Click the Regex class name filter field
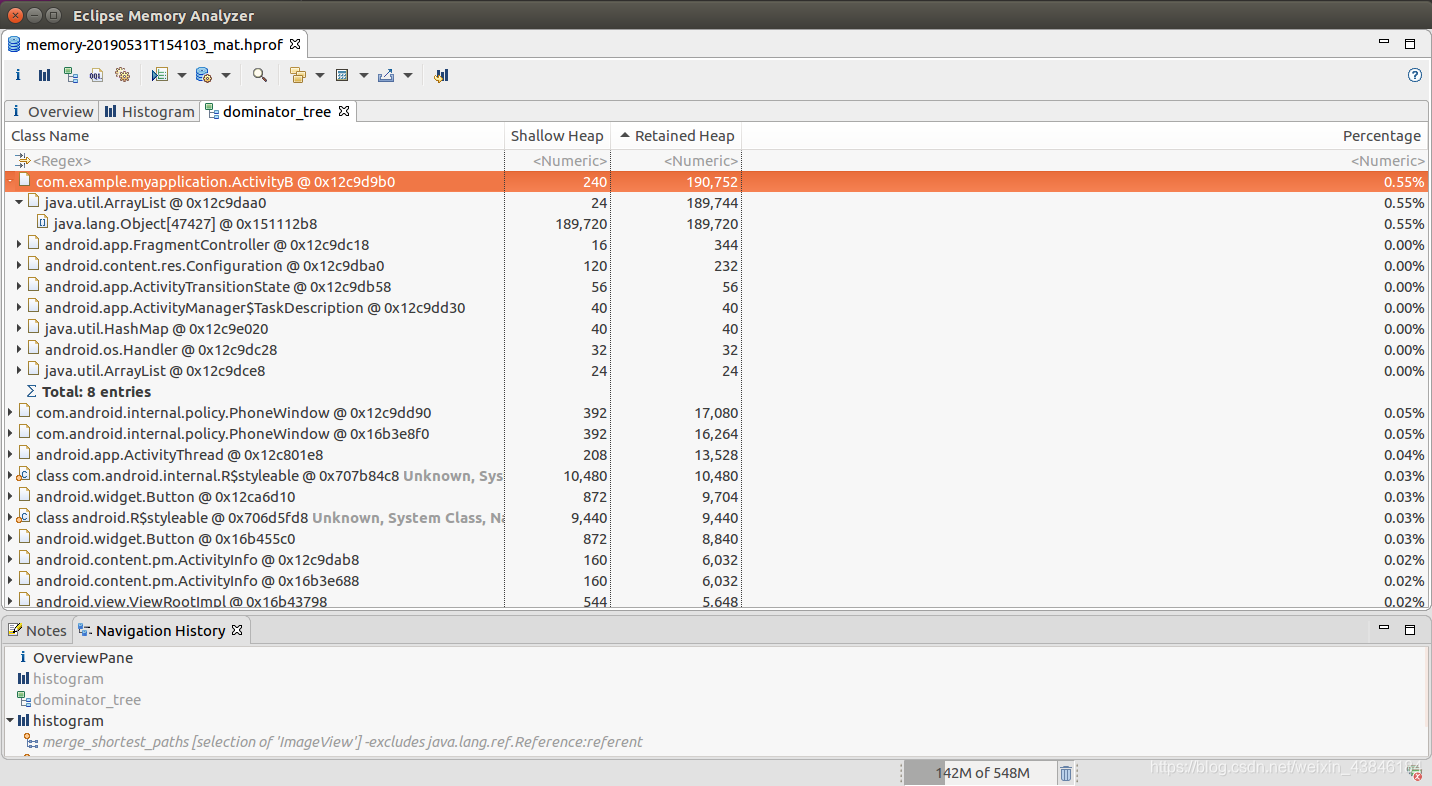1432x786 pixels. [x=254, y=161]
